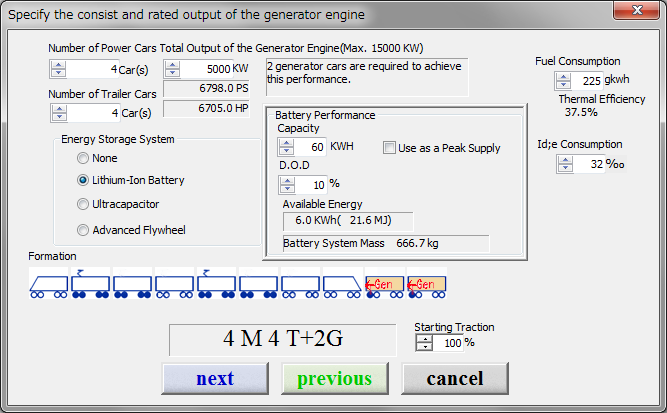Click the D.O.D field showing 10

pos(311,185)
